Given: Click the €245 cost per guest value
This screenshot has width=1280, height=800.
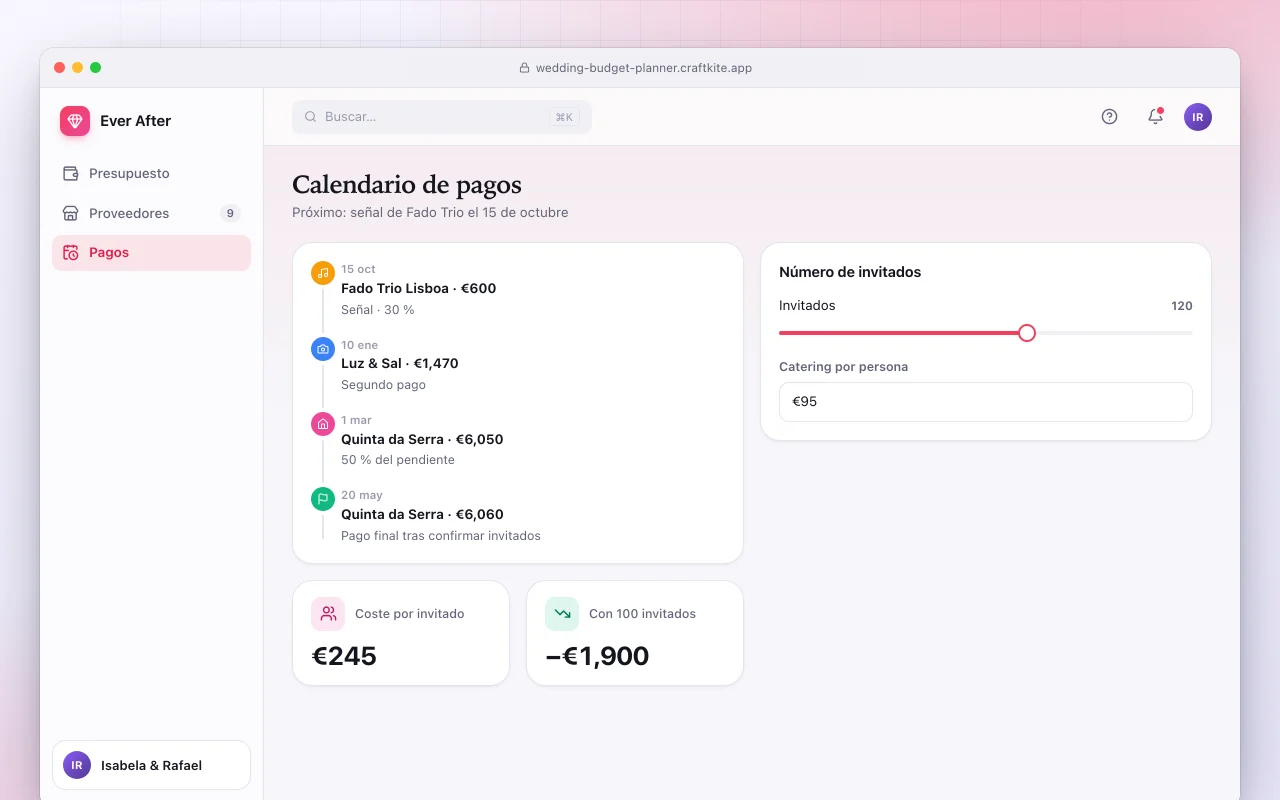Looking at the screenshot, I should click(x=344, y=656).
